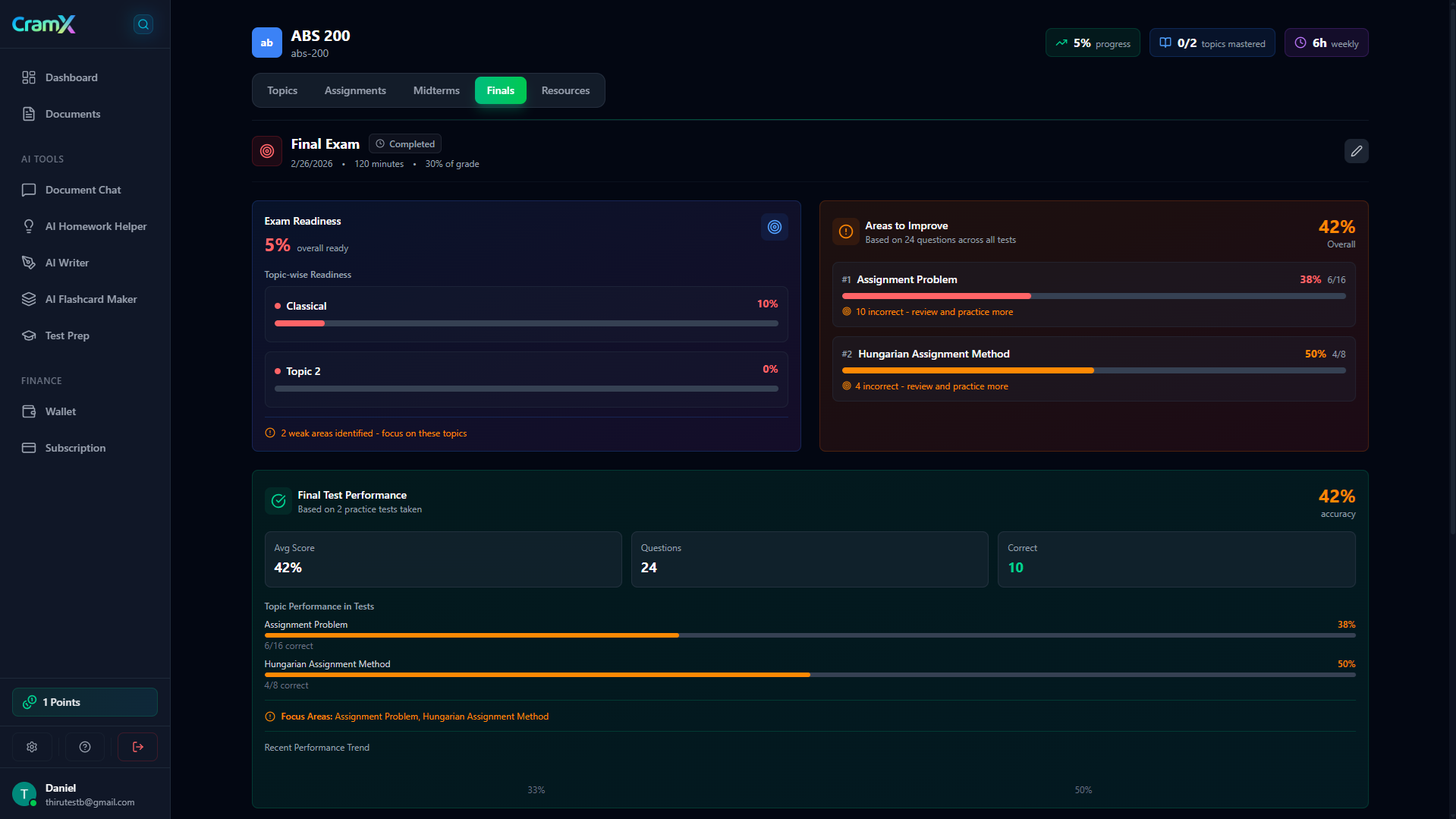The height and width of the screenshot is (819, 1456).
Task: Click the Document Chat bubble icon
Action: coord(29,190)
